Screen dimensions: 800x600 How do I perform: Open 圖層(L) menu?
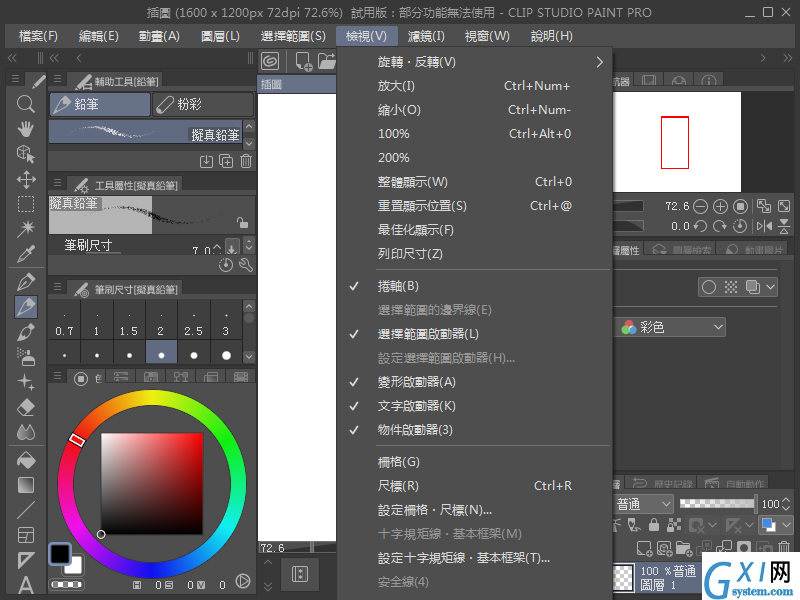click(x=220, y=36)
